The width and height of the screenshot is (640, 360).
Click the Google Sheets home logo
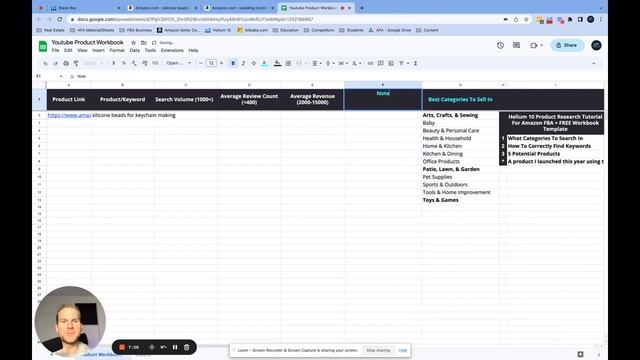pyautogui.click(x=43, y=46)
